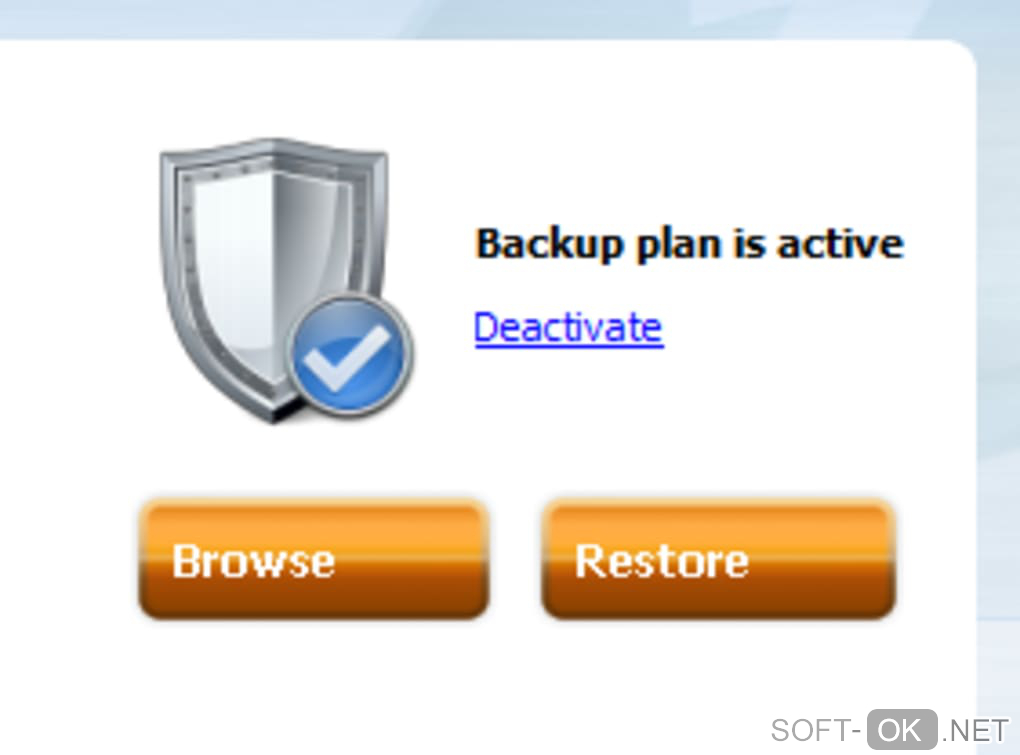Start restoring files via Restore
Image resolution: width=1020 pixels, height=755 pixels.
tap(718, 560)
